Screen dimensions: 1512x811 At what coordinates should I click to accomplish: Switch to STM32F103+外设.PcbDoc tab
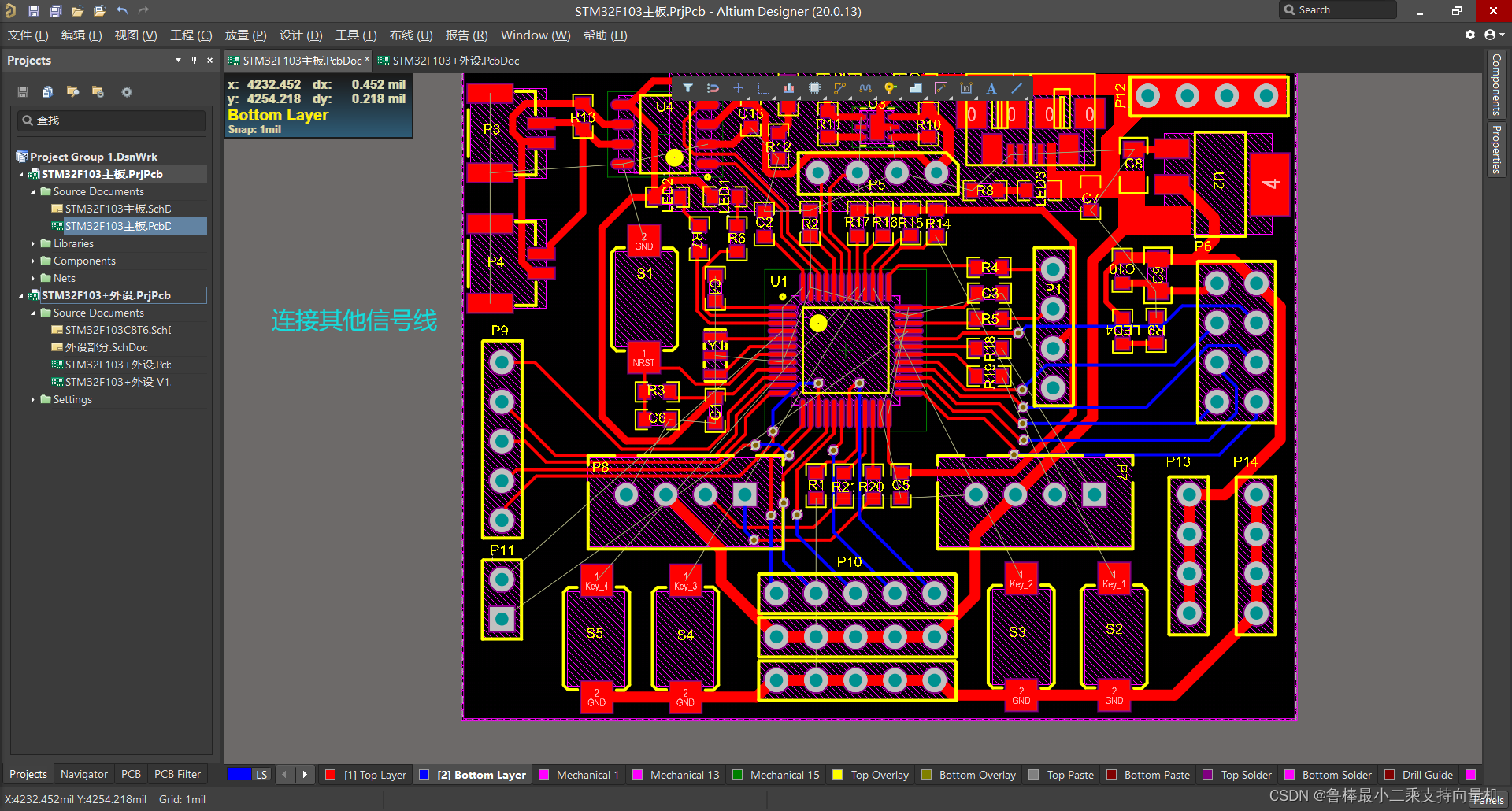449,61
